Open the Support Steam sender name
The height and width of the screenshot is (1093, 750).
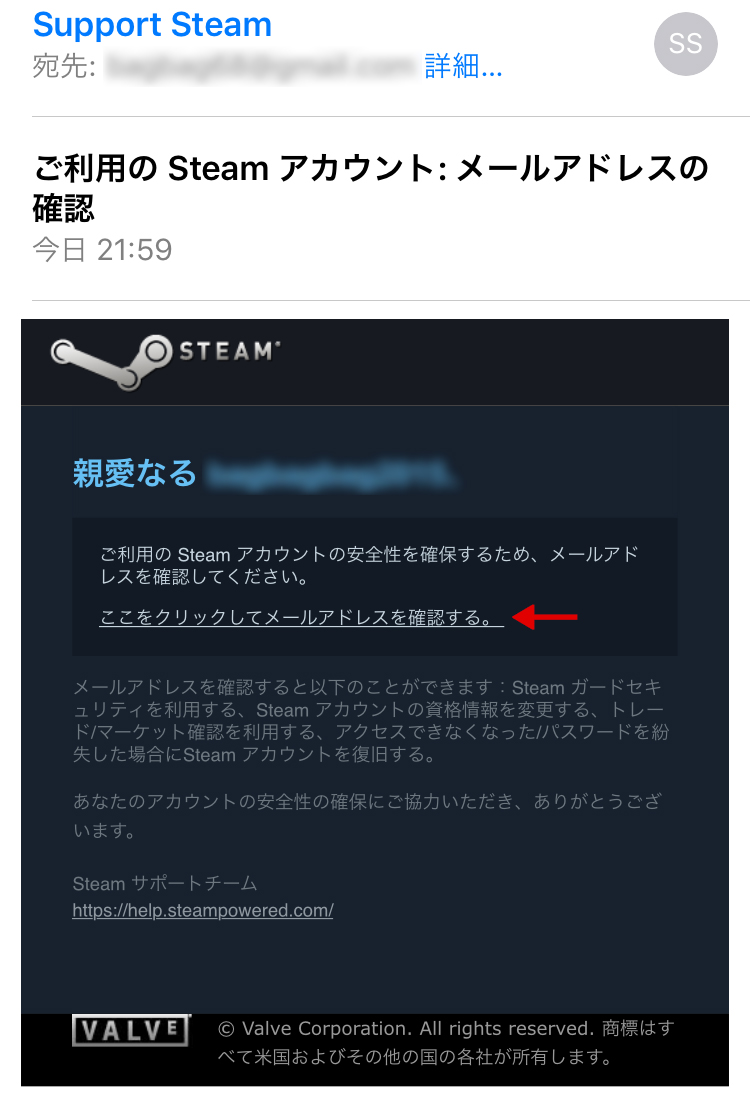152,24
